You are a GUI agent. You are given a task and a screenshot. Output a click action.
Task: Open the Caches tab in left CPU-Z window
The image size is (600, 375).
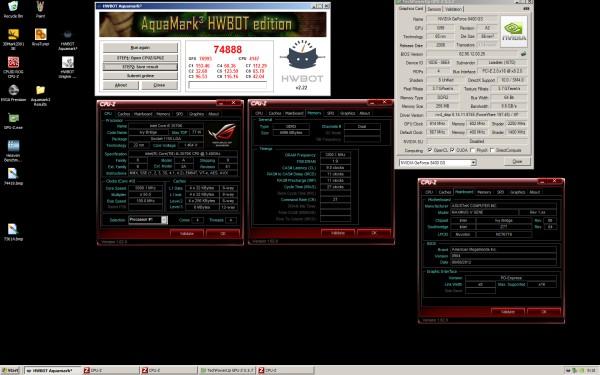click(x=124, y=114)
